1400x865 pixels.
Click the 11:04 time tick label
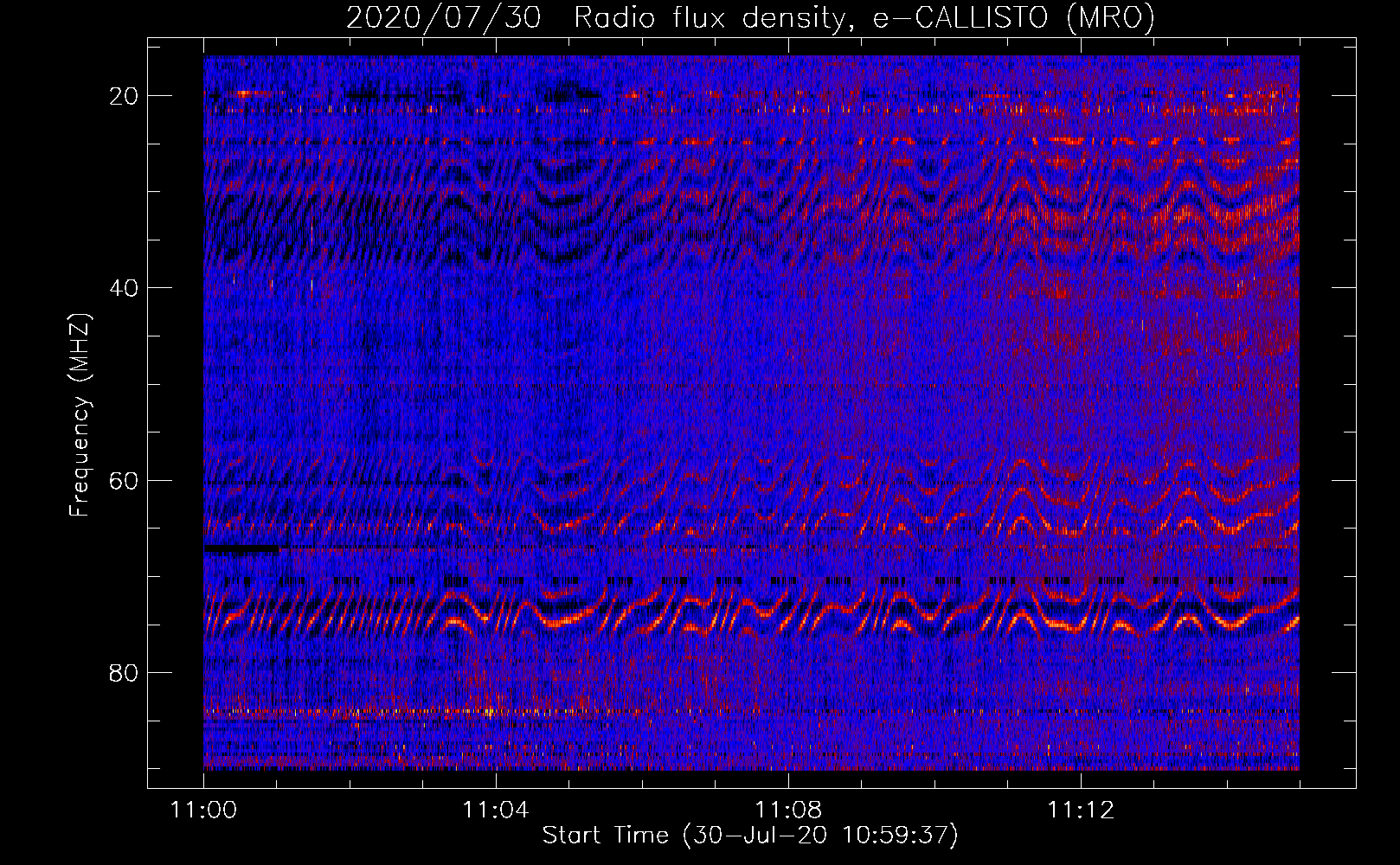pos(496,811)
